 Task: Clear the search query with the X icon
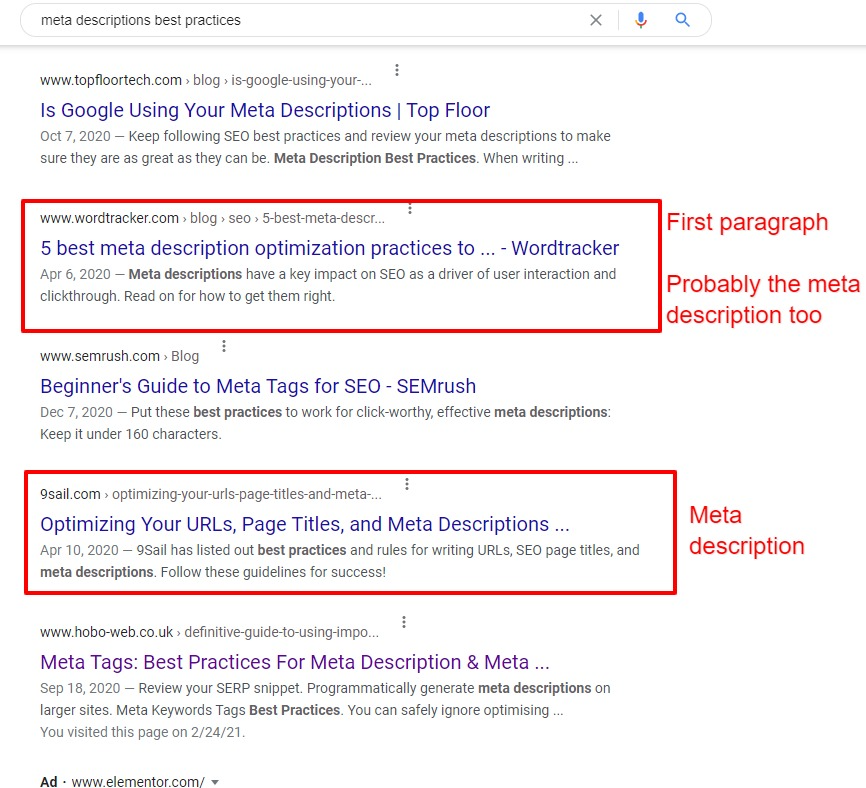point(596,20)
